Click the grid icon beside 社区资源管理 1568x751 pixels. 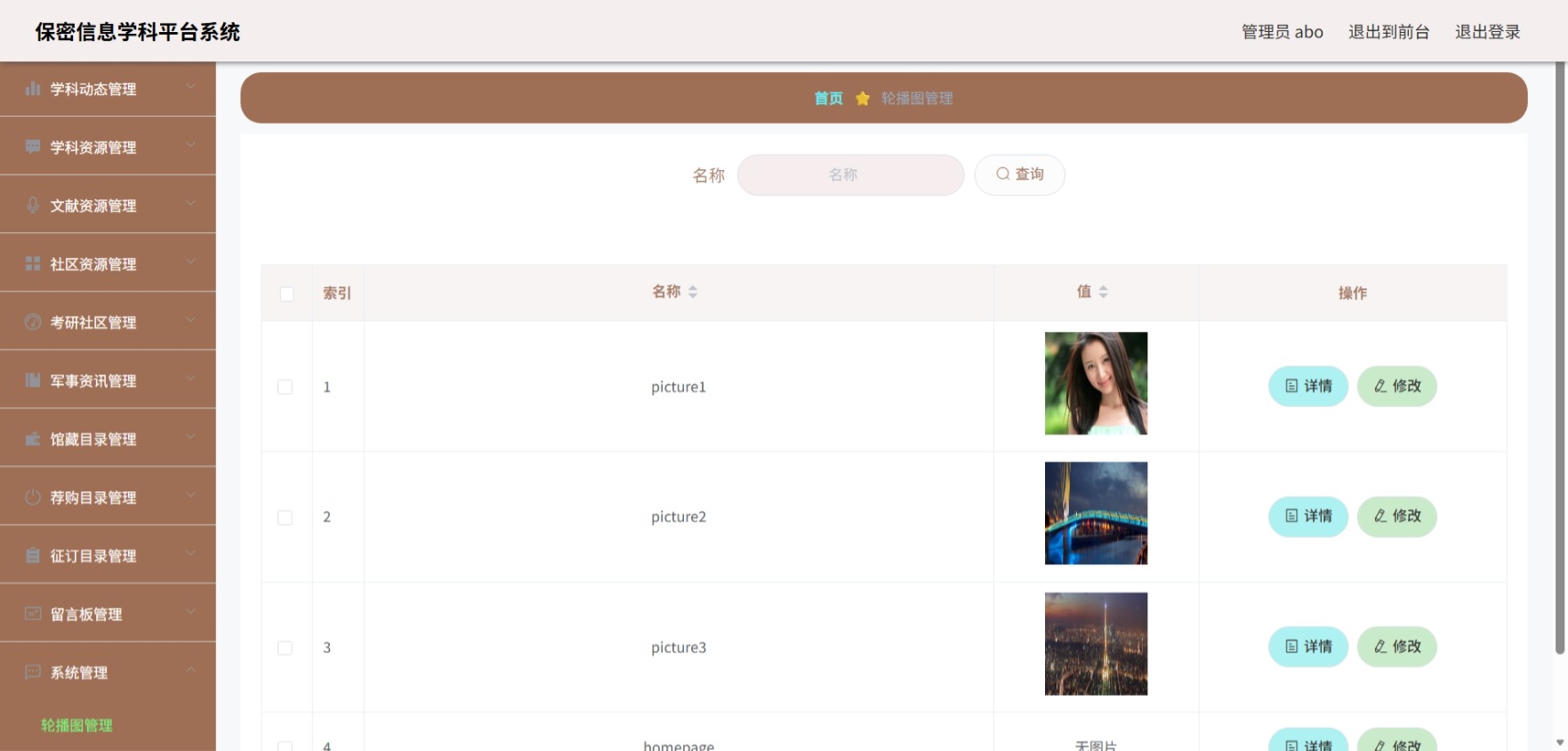(33, 263)
